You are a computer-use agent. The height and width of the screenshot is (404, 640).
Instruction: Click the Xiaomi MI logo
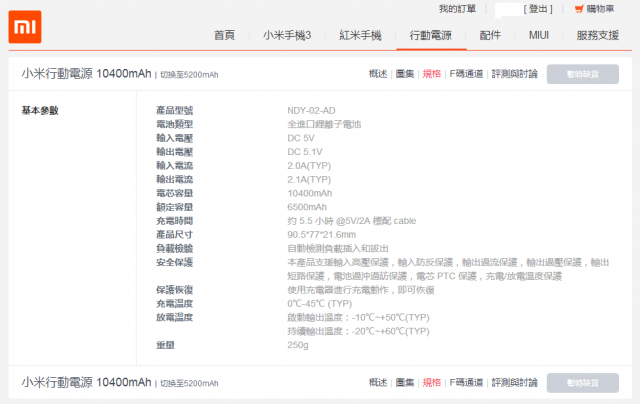[25, 27]
